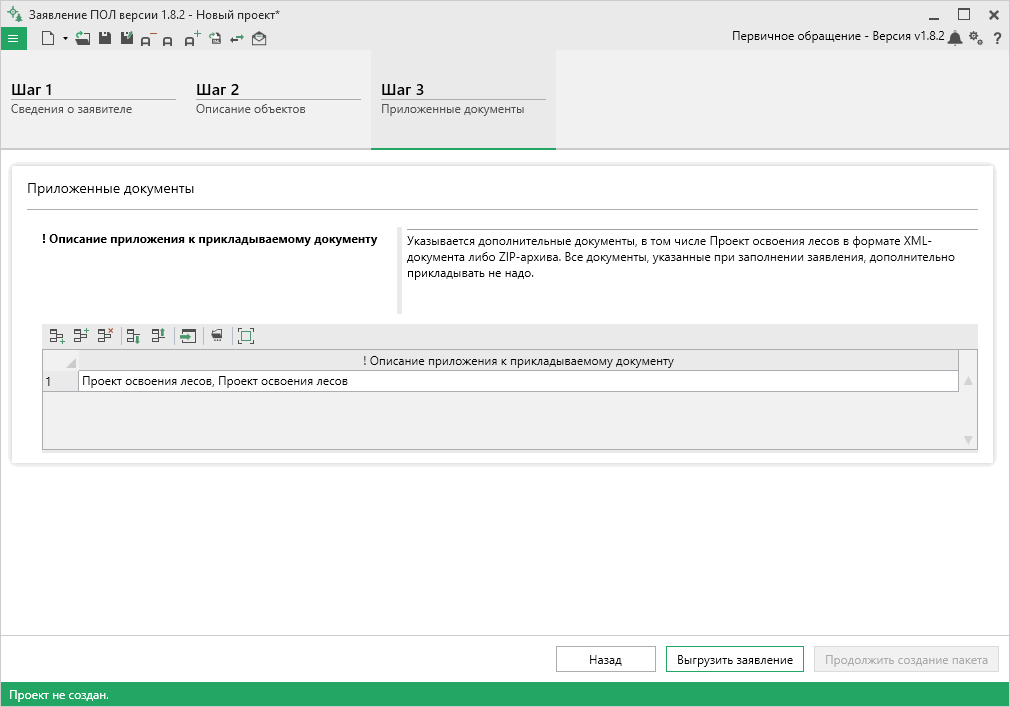Screen dimensions: 1010x707
Task: Move the row up with the green up arrow icon
Action: pos(158,335)
